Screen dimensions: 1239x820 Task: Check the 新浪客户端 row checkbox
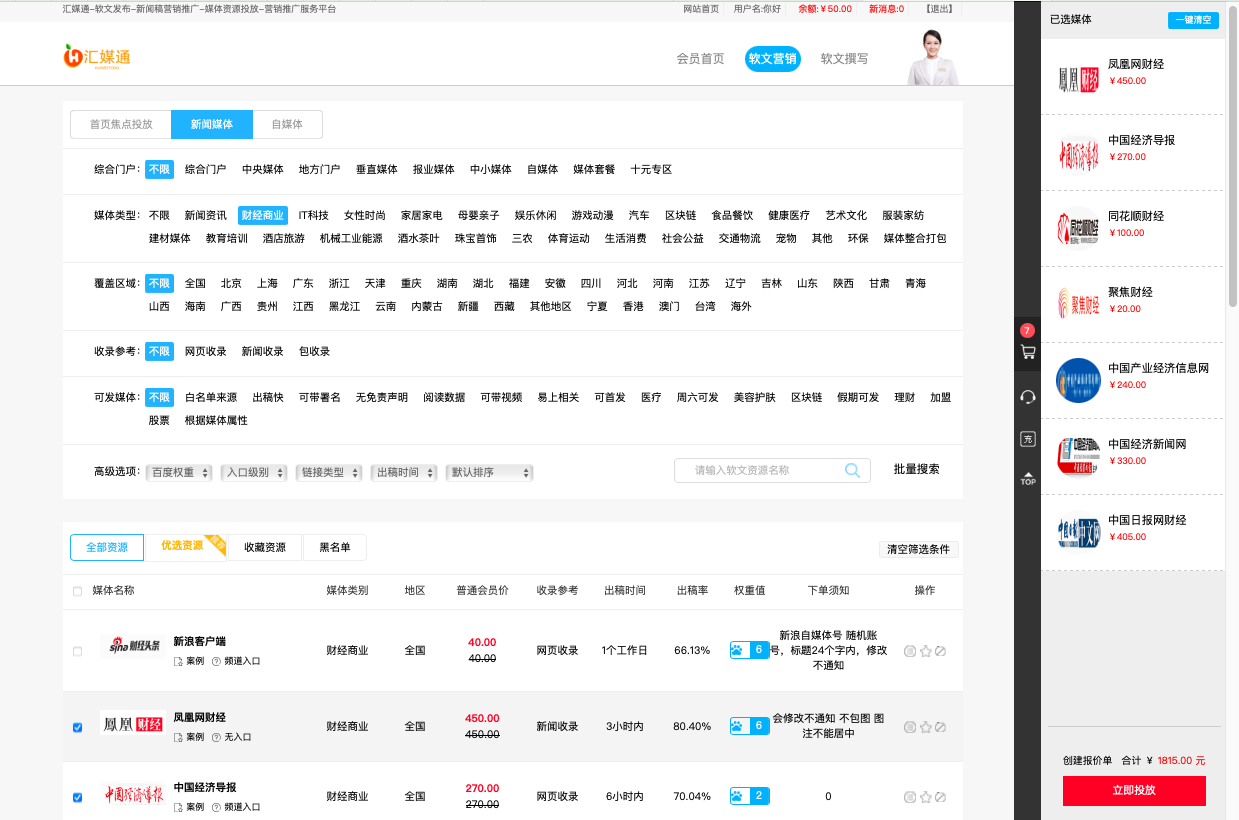coord(78,651)
